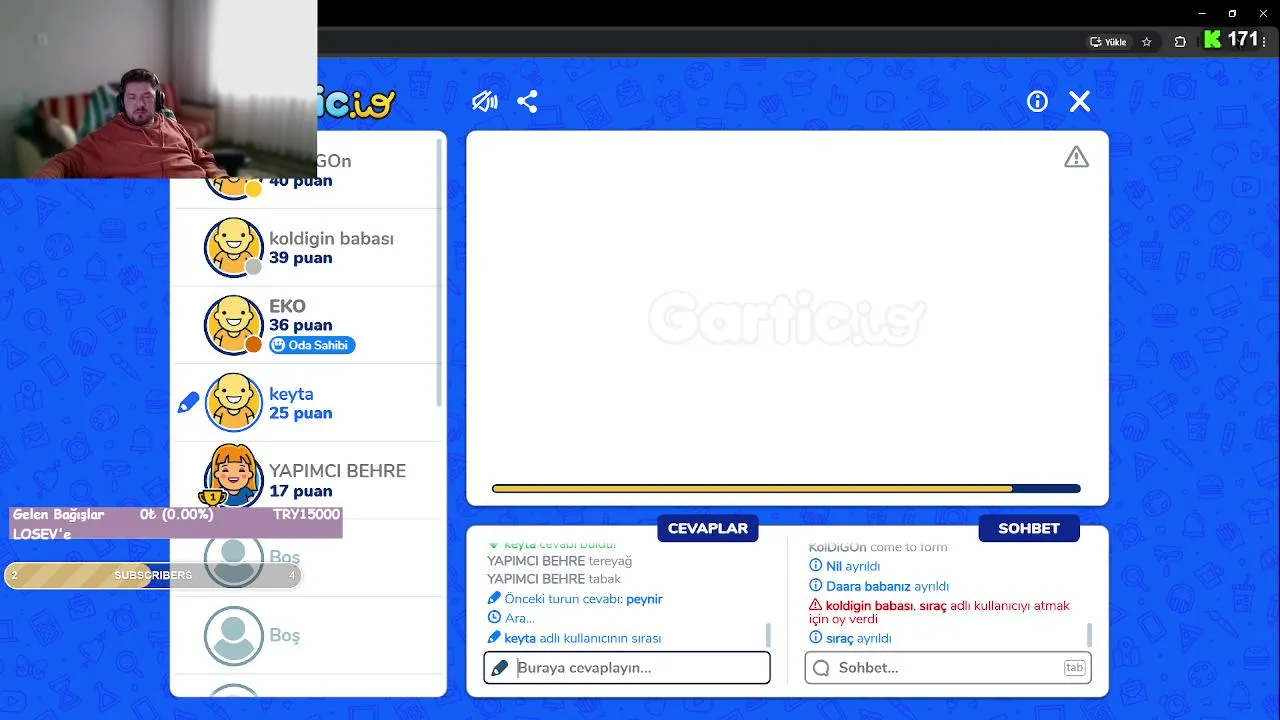Image resolution: width=1280 pixels, height=720 pixels.
Task: Click 'YAPIMCI BEHRE tereyağ' answer line
Action: click(x=559, y=561)
